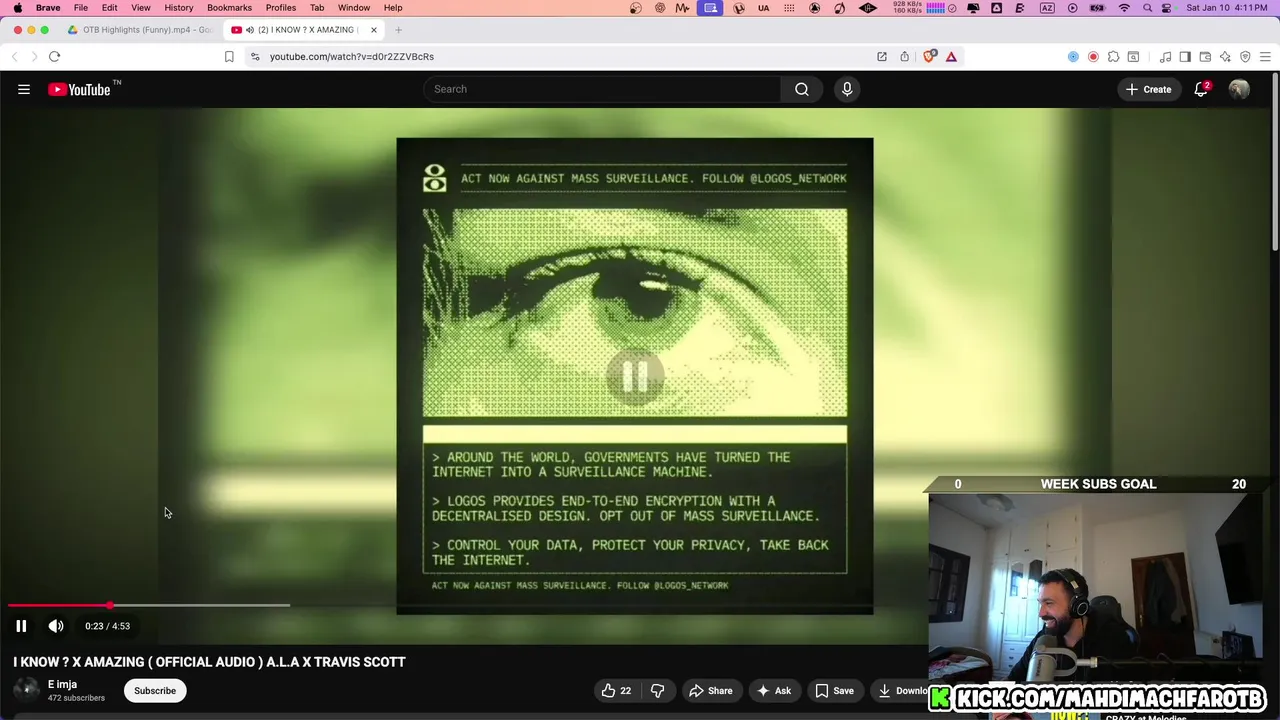The width and height of the screenshot is (1280, 720).
Task: Open a new browser tab
Action: [x=398, y=30]
